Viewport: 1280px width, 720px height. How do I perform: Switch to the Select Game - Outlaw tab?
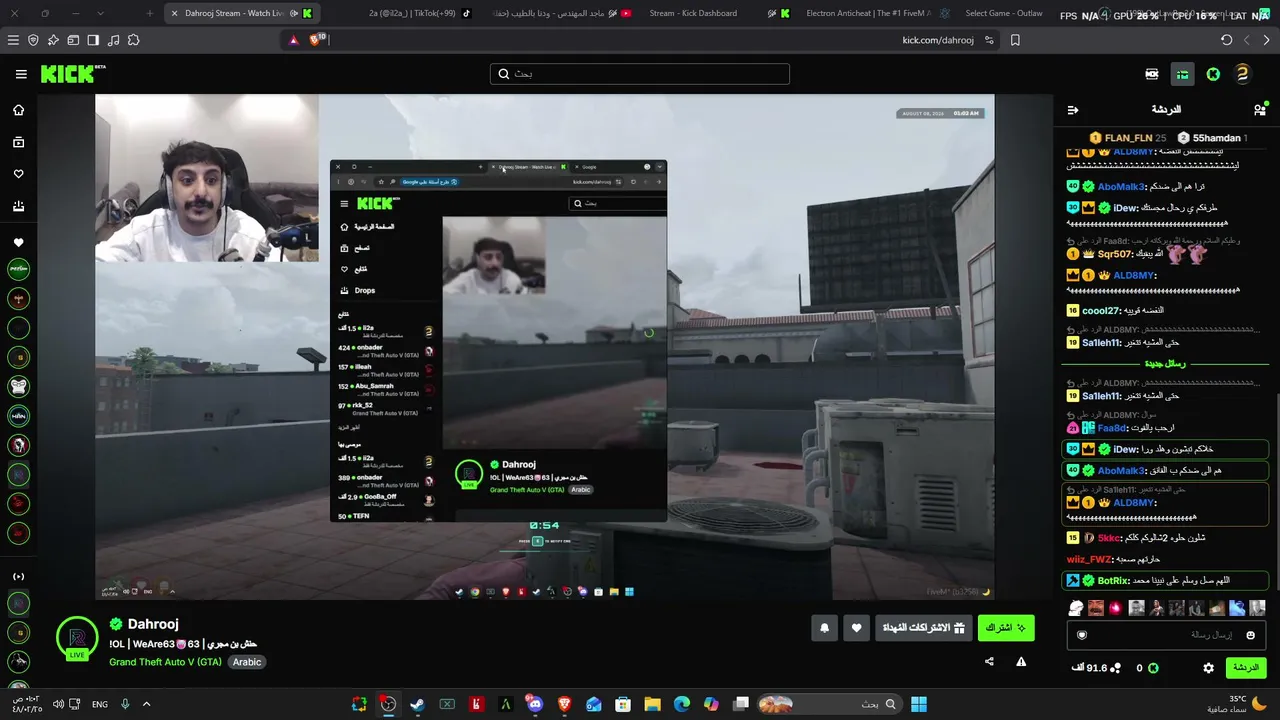coord(1004,13)
